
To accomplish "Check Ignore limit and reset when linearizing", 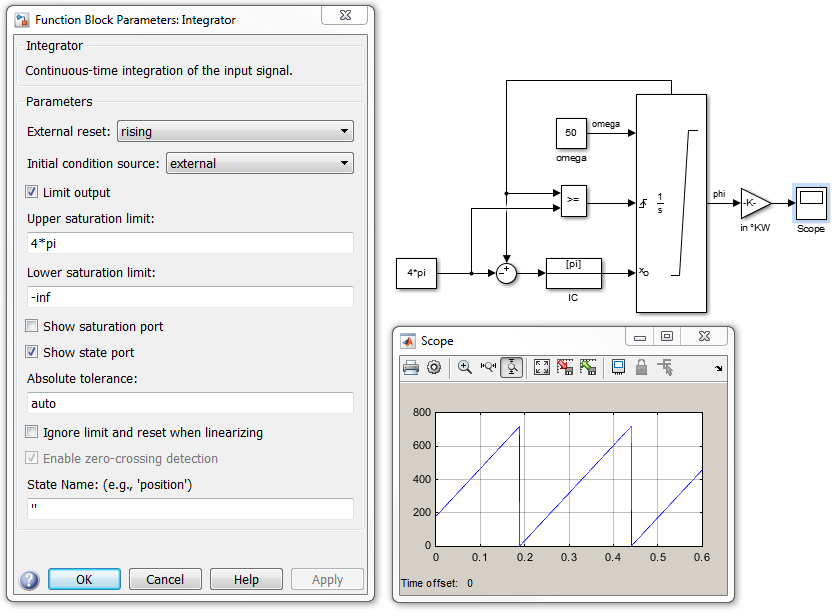I will [x=33, y=433].
